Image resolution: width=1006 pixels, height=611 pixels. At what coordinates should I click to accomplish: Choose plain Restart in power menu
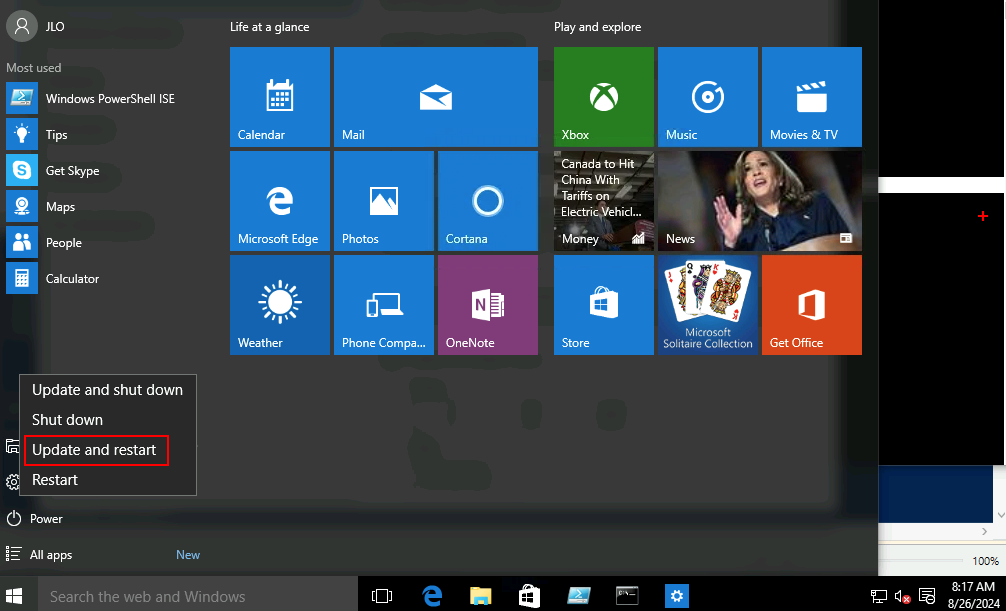[x=108, y=479]
